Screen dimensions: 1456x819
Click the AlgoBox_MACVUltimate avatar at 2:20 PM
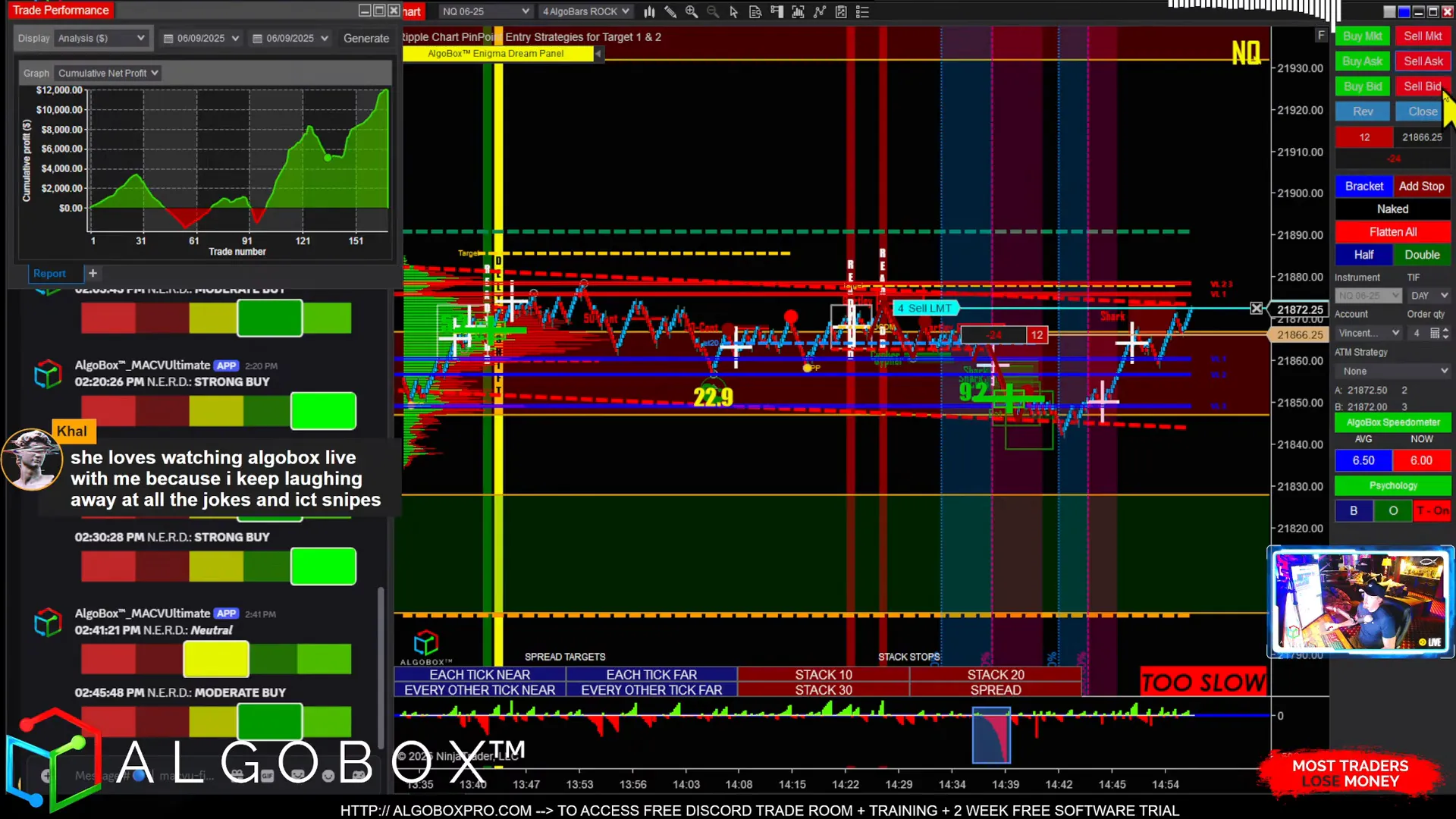(48, 374)
